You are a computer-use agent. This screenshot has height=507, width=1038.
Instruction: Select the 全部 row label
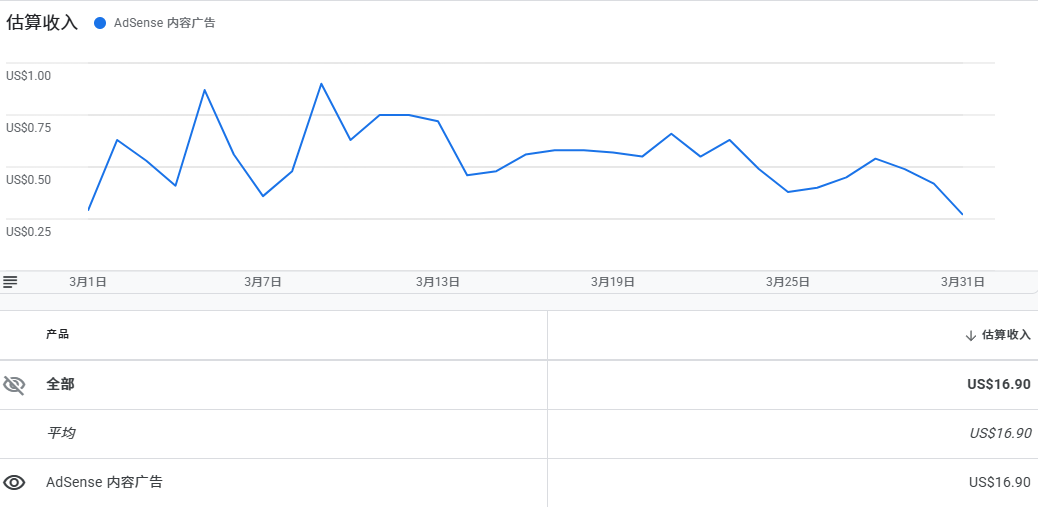(x=60, y=385)
